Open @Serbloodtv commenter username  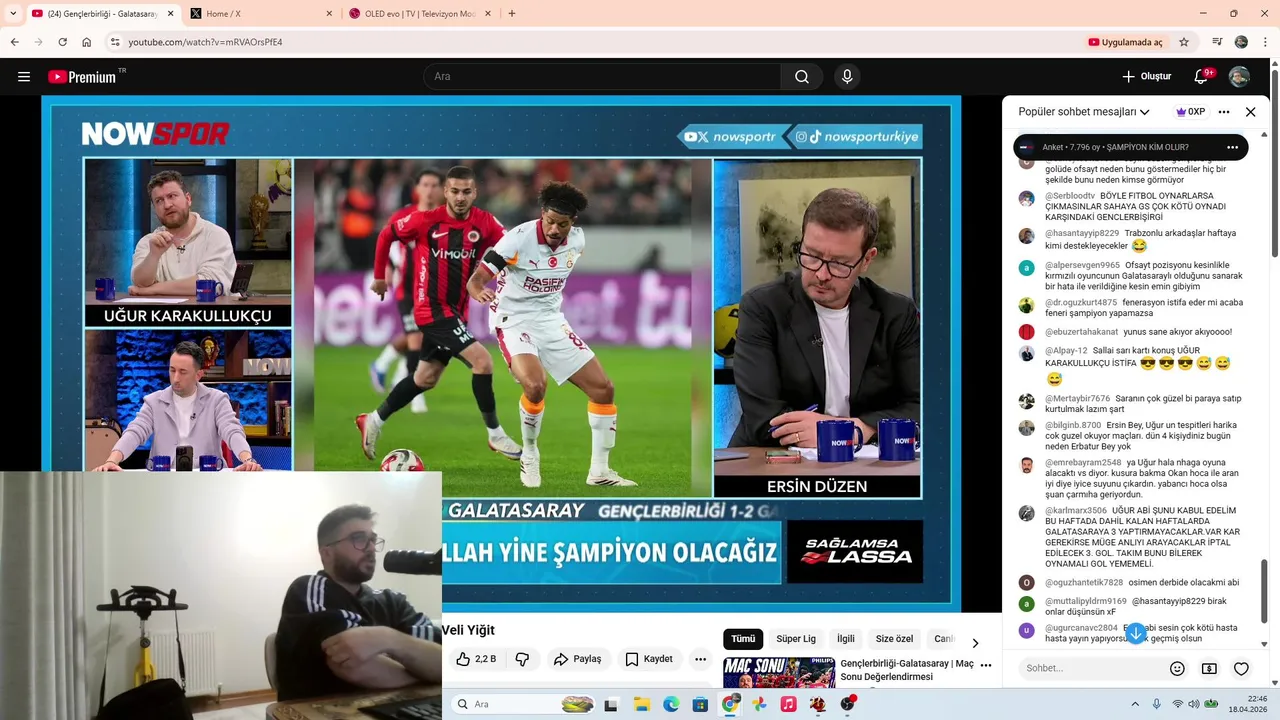(1070, 196)
